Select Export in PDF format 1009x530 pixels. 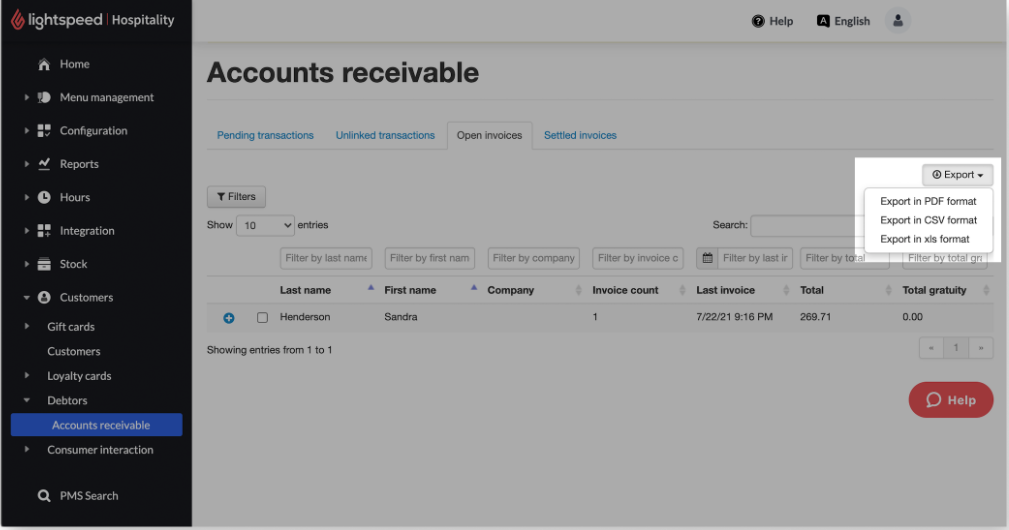pos(928,202)
